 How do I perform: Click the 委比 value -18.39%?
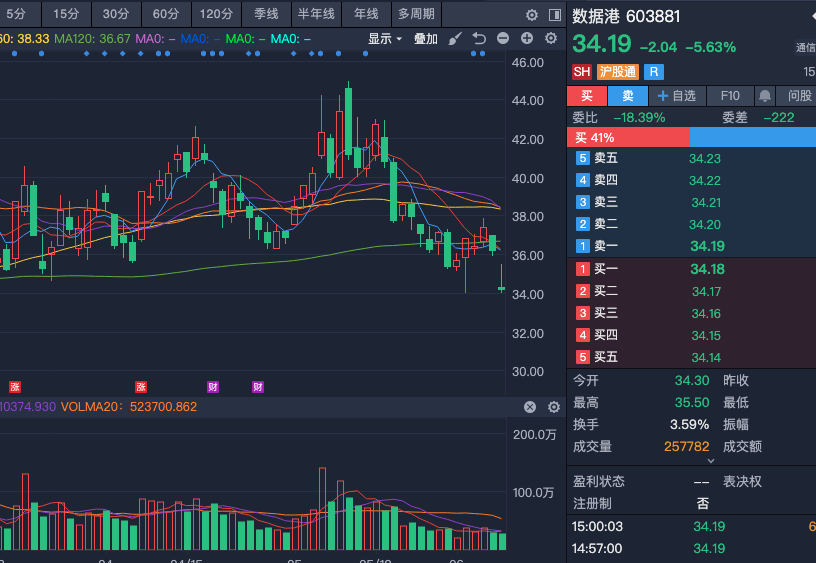[639, 118]
